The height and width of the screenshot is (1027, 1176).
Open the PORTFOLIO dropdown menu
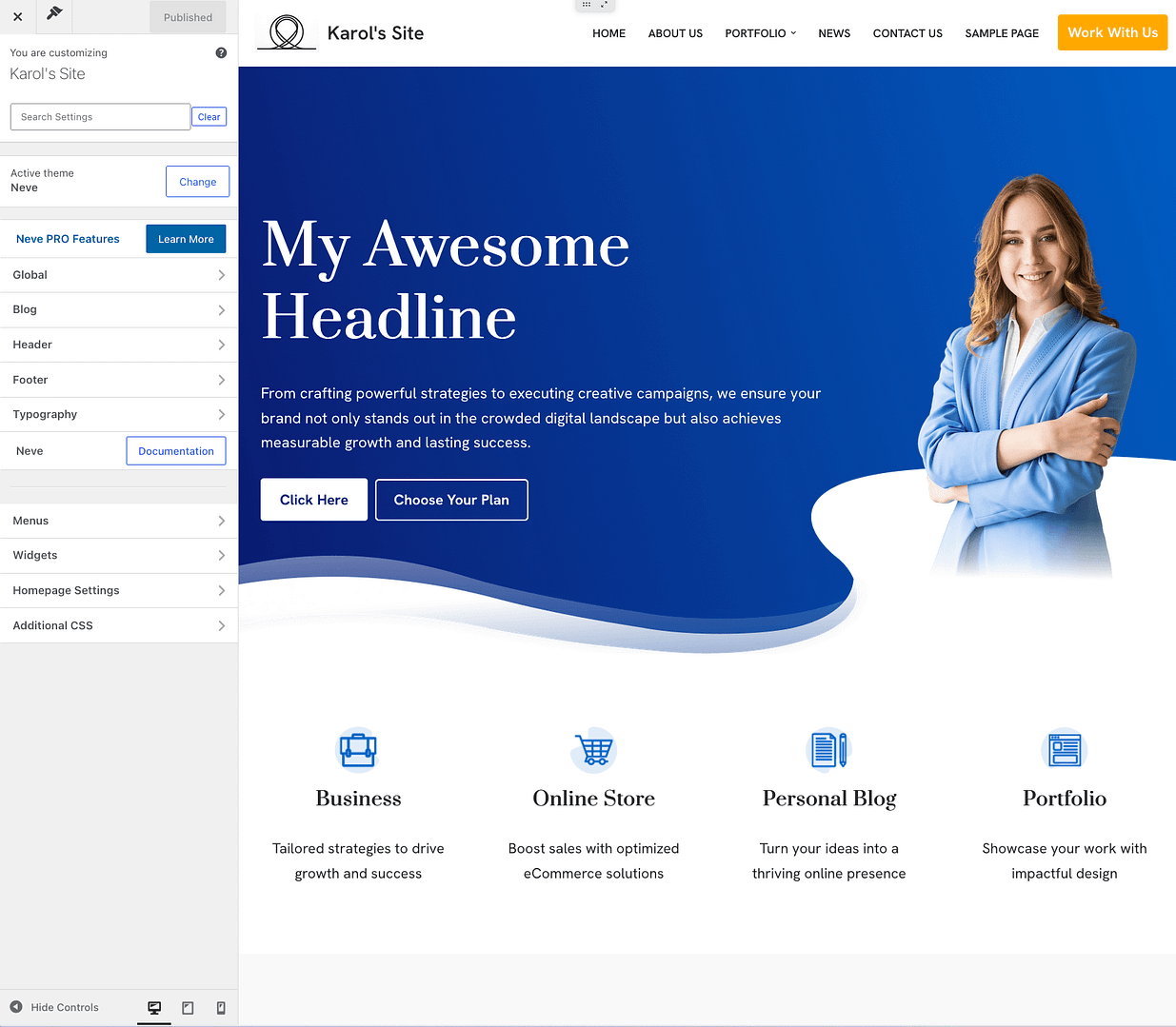760,33
